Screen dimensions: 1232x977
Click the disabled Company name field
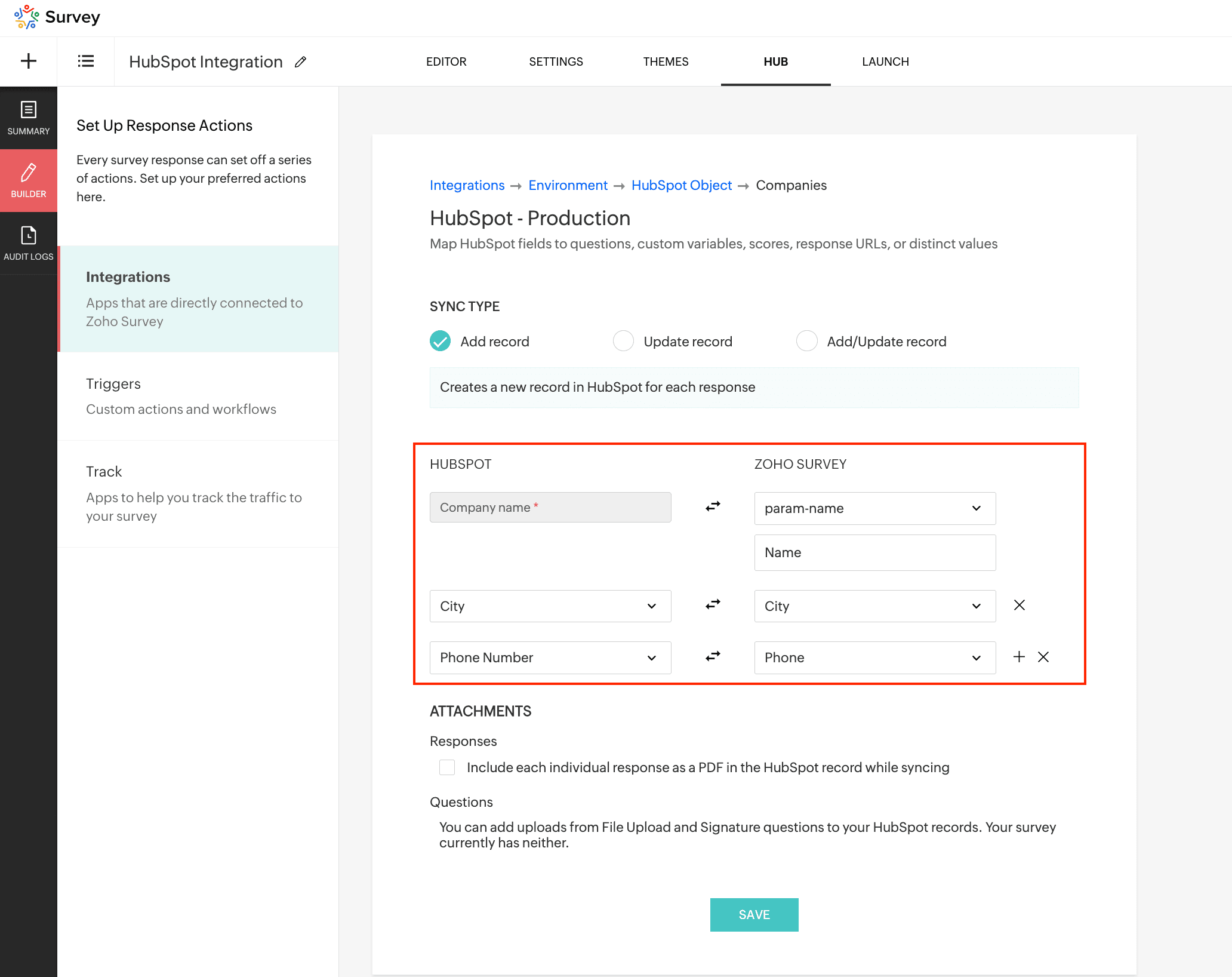(550, 507)
